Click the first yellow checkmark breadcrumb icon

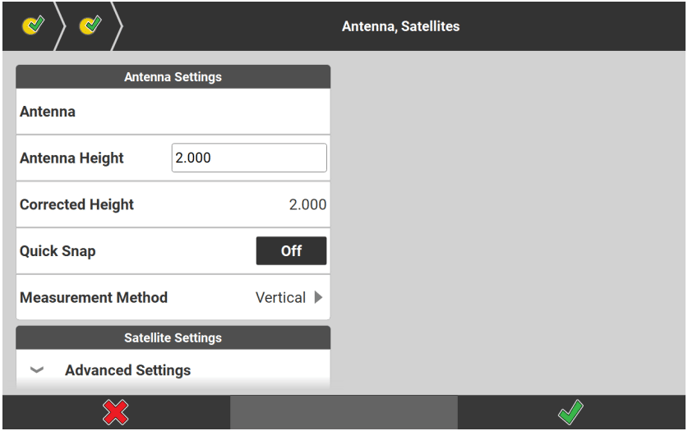(x=34, y=25)
